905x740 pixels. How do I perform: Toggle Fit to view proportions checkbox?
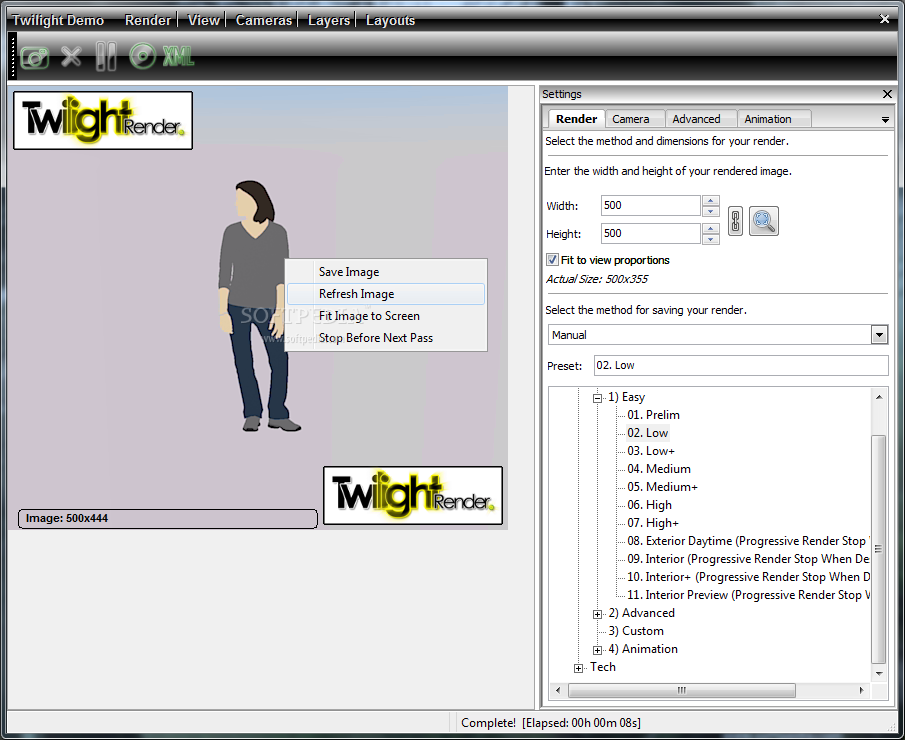(x=552, y=260)
